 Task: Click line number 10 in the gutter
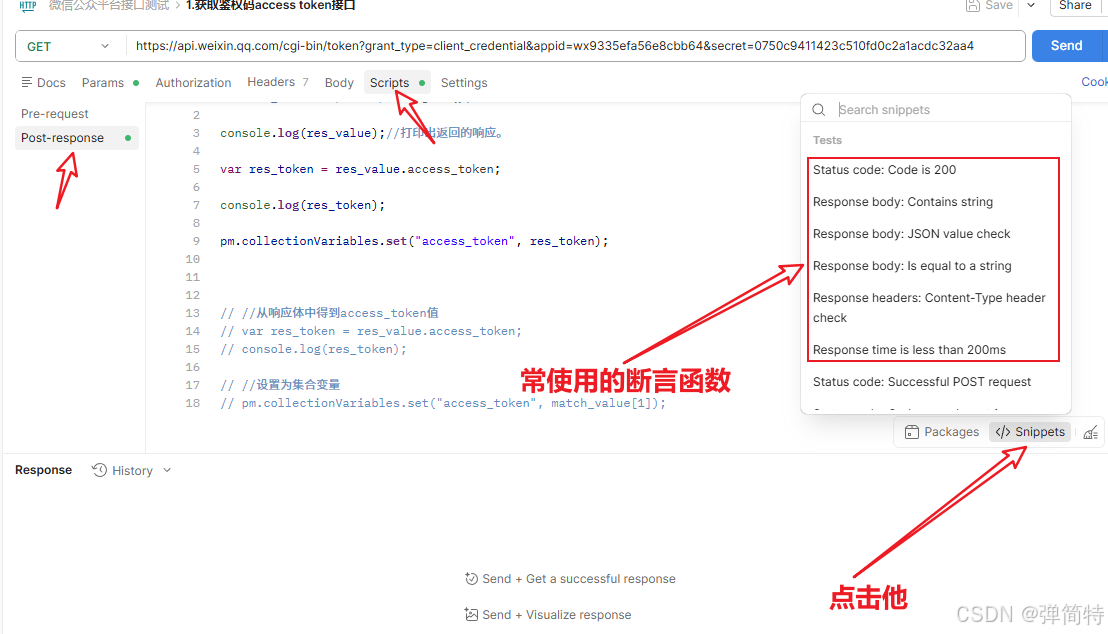193,259
